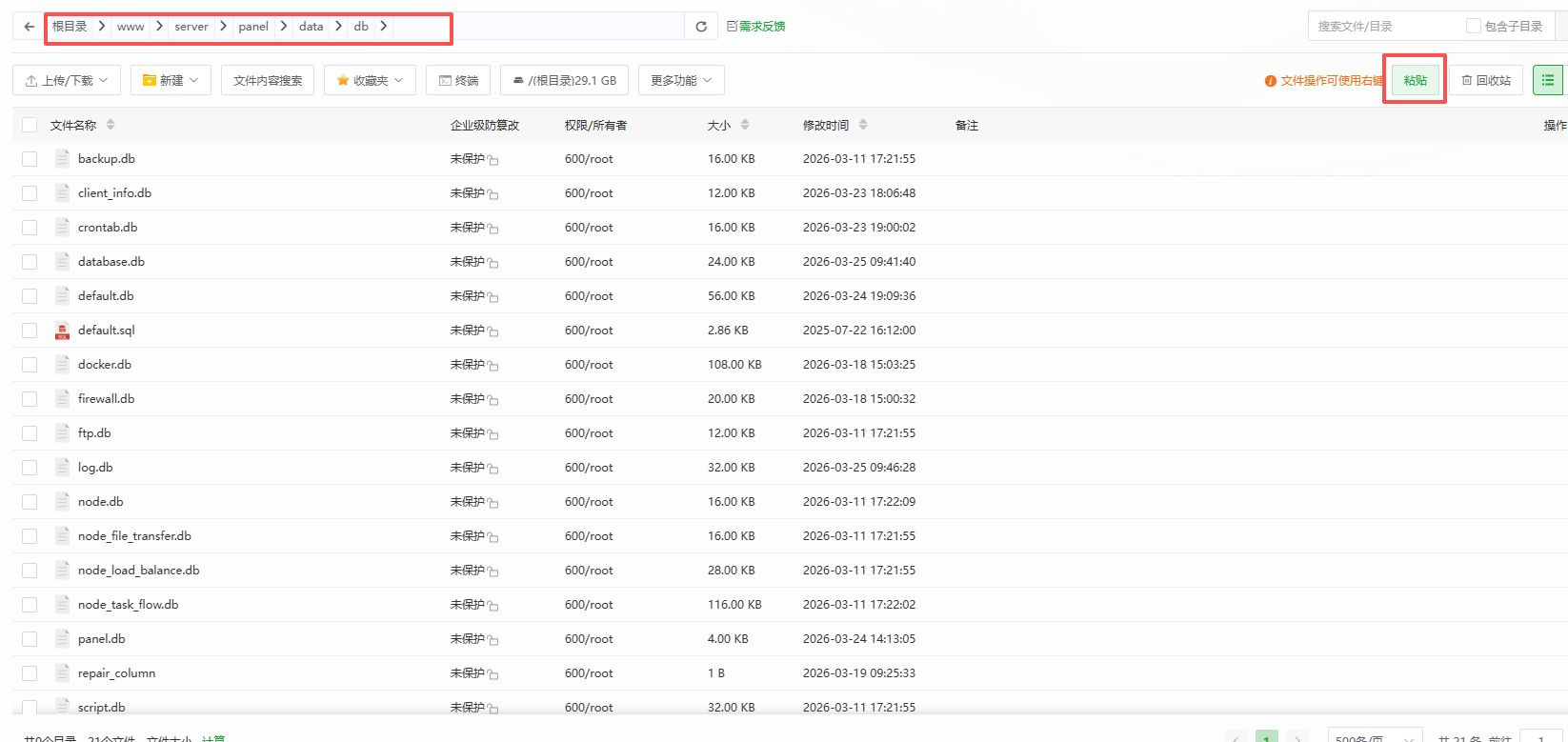Image resolution: width=1568 pixels, height=742 pixels.
Task: Click the lock icon in crontab.db row
Action: pyautogui.click(x=493, y=229)
